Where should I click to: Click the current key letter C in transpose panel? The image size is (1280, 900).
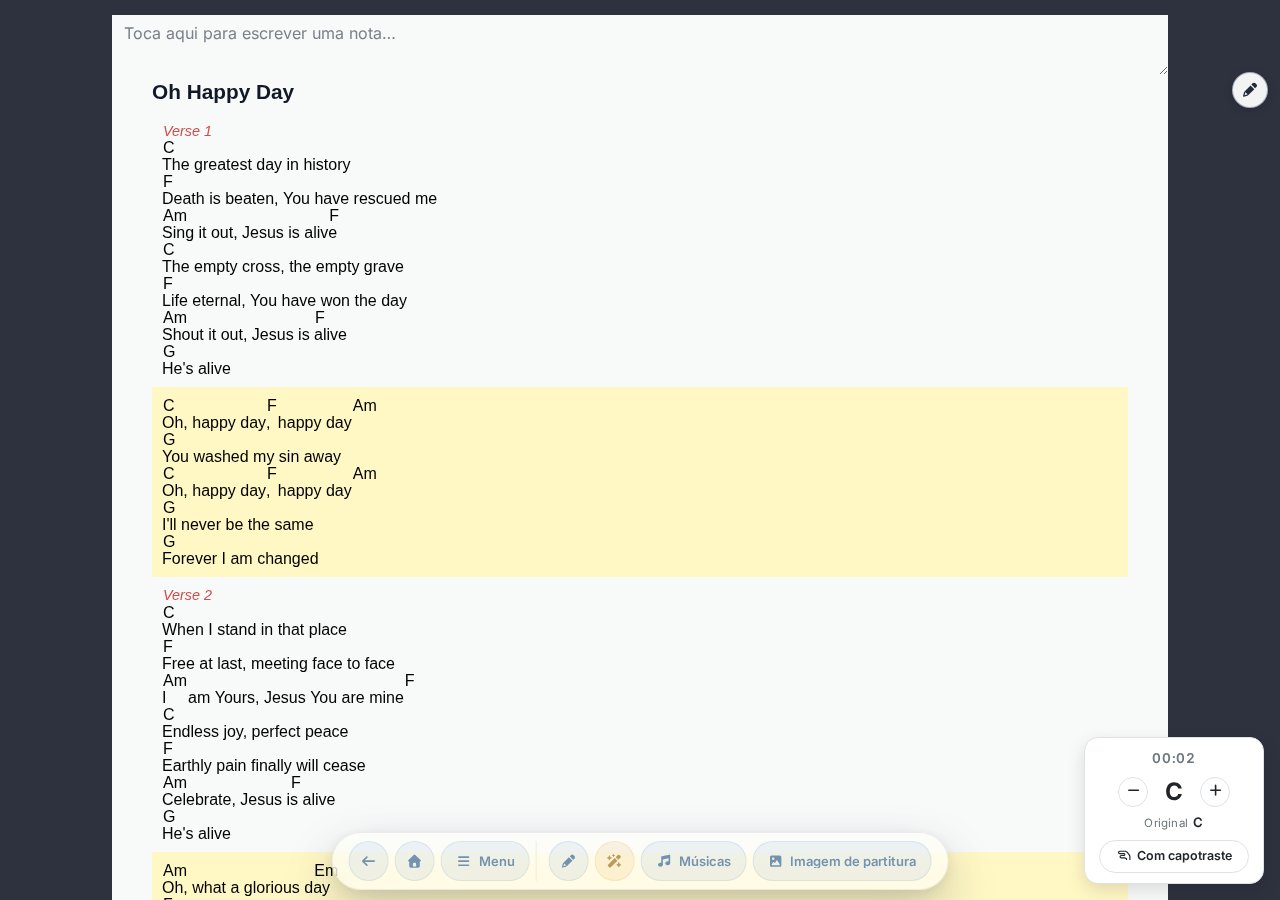click(1174, 792)
